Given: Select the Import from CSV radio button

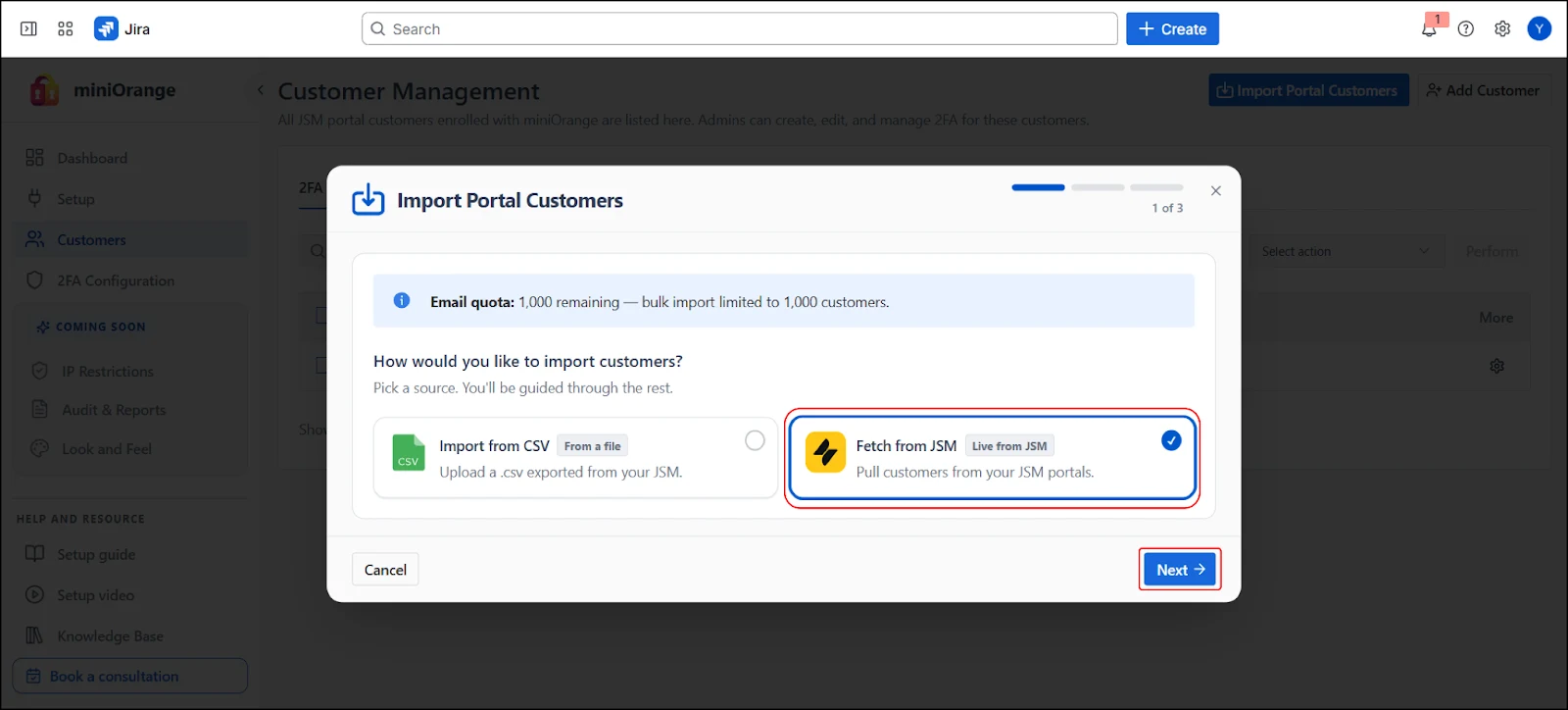Looking at the screenshot, I should coord(755,440).
